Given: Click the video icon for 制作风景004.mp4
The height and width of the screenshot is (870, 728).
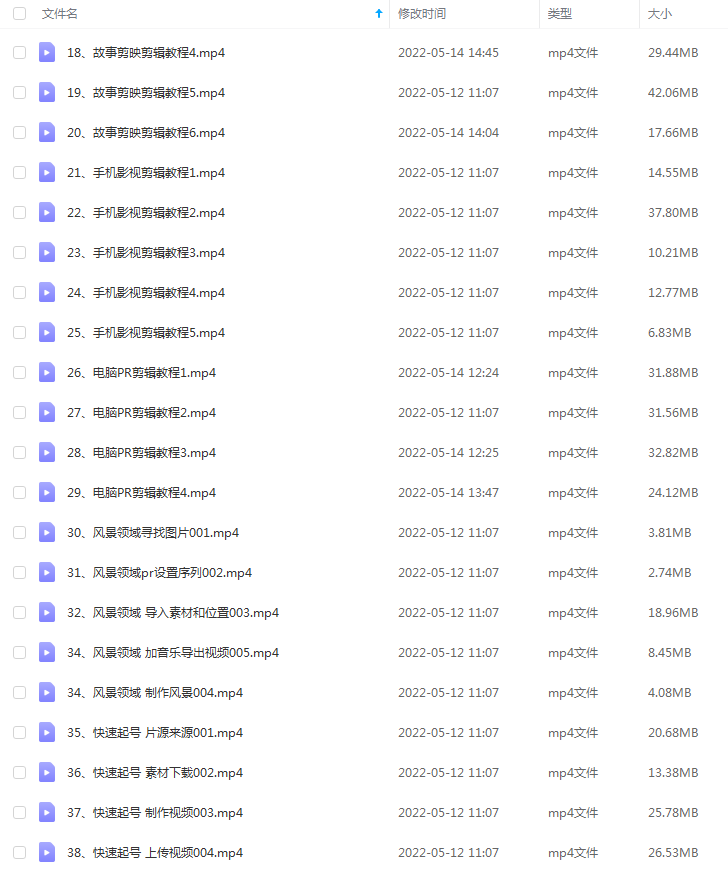Looking at the screenshot, I should pyautogui.click(x=47, y=692).
